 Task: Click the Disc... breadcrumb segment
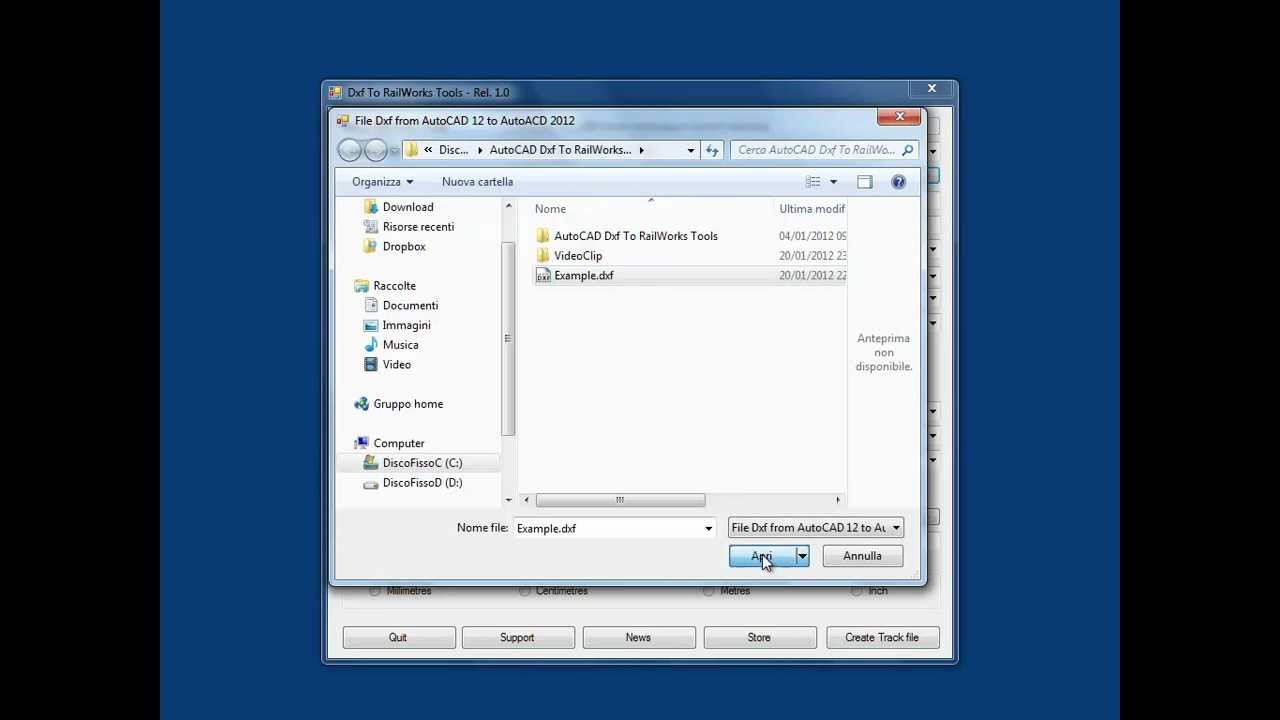coord(453,150)
